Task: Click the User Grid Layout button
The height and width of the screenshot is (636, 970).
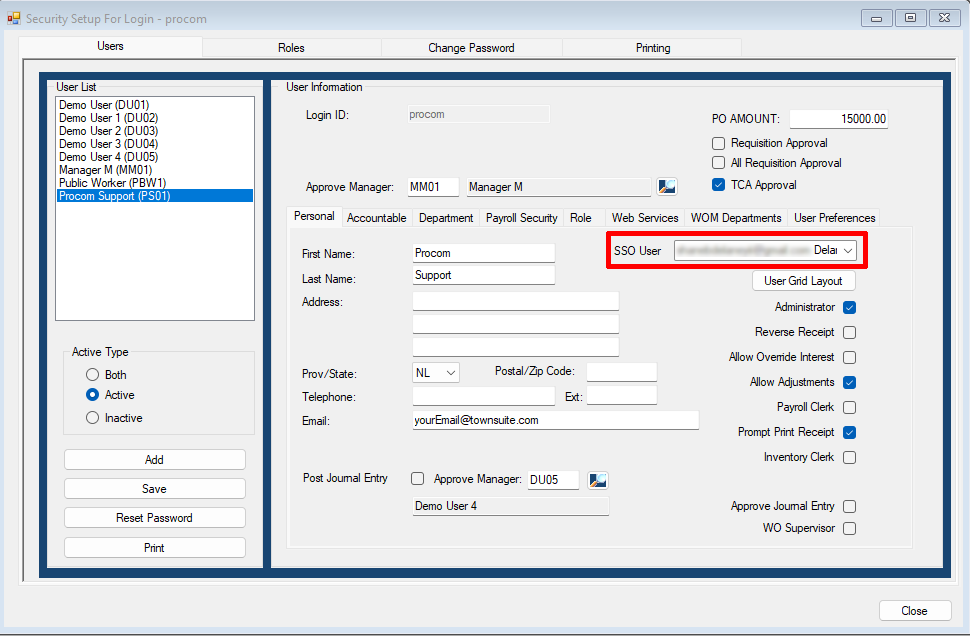Action: coord(803,281)
